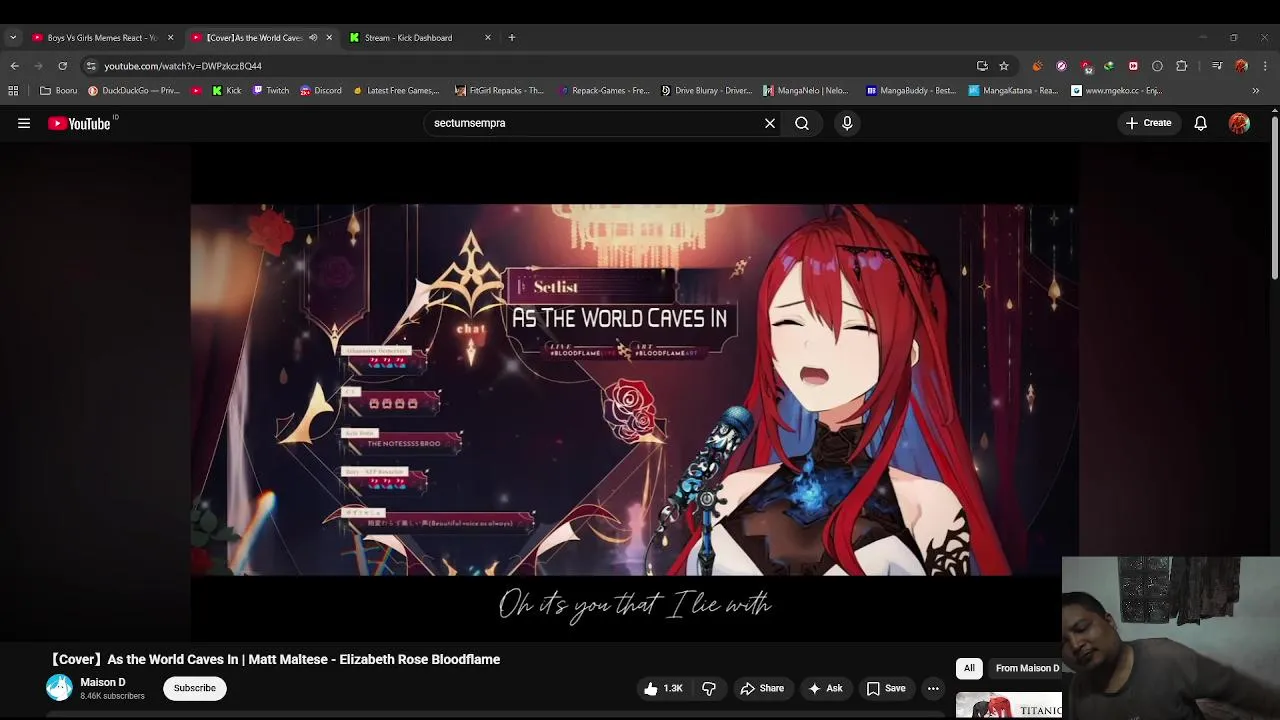Image resolution: width=1280 pixels, height=720 pixels.
Task: Open the MangaKatana bookmark
Action: tap(1013, 90)
